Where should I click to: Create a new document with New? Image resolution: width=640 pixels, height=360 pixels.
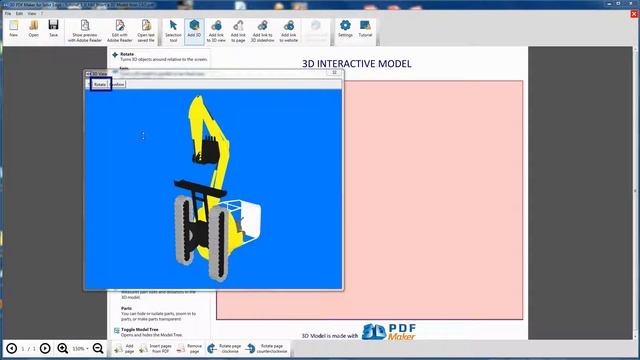tap(13, 29)
